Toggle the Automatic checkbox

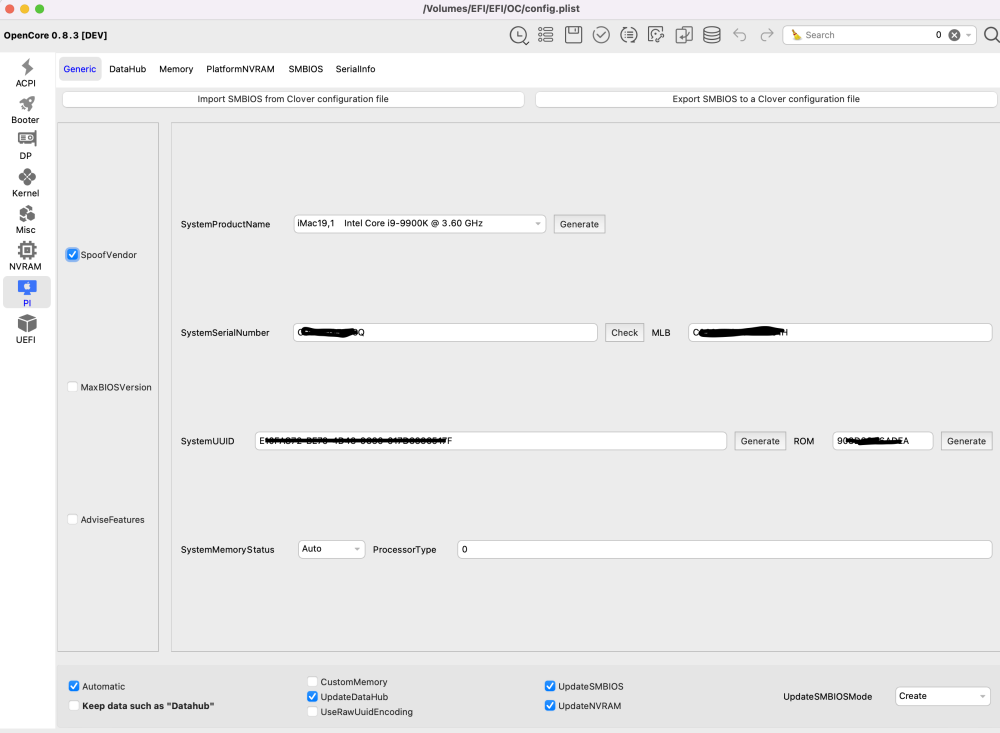pyautogui.click(x=74, y=686)
